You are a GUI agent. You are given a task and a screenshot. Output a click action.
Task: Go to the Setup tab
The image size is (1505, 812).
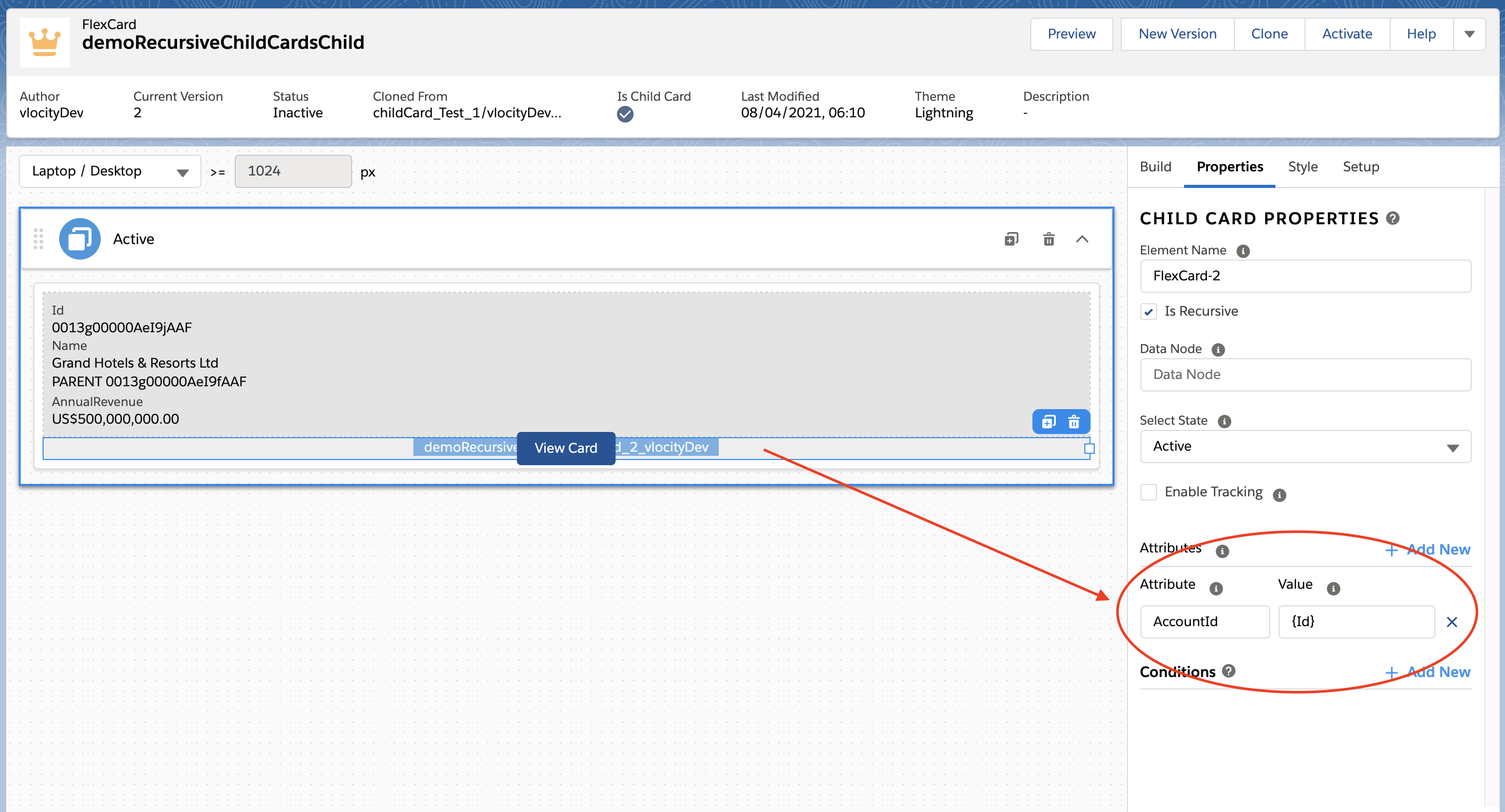pos(1361,167)
